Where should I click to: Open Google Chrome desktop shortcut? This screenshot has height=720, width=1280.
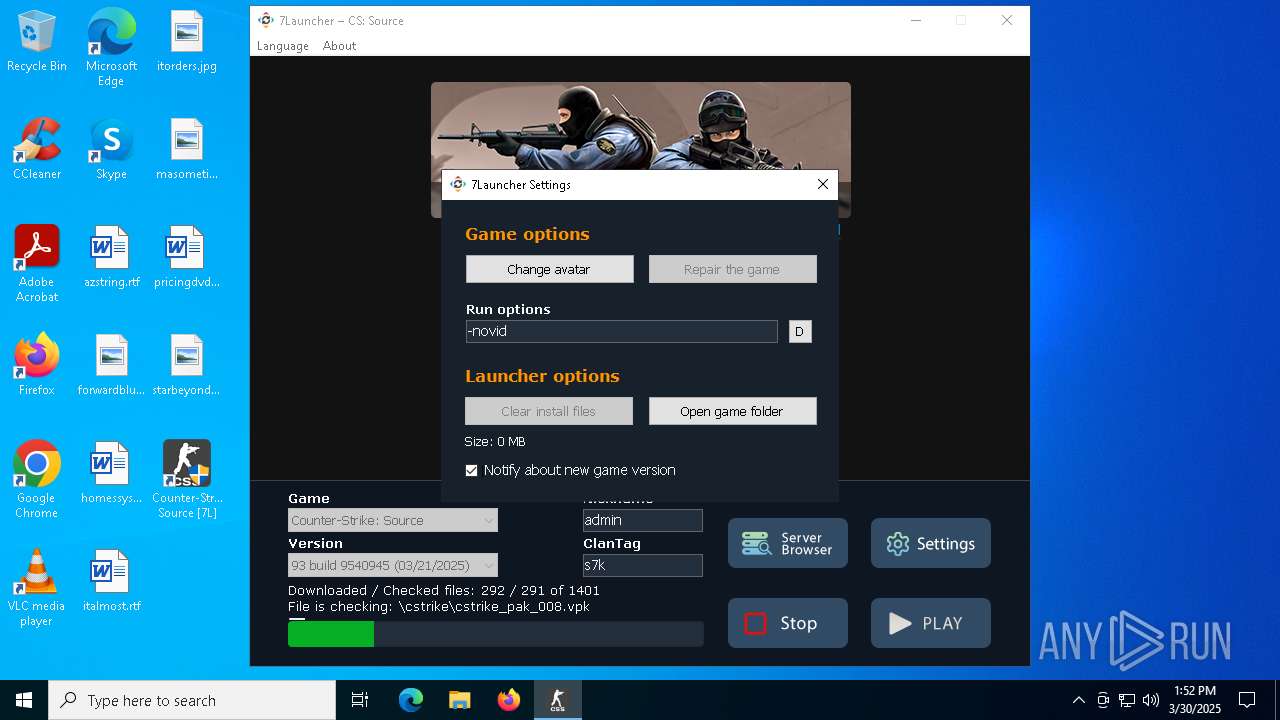(37, 480)
